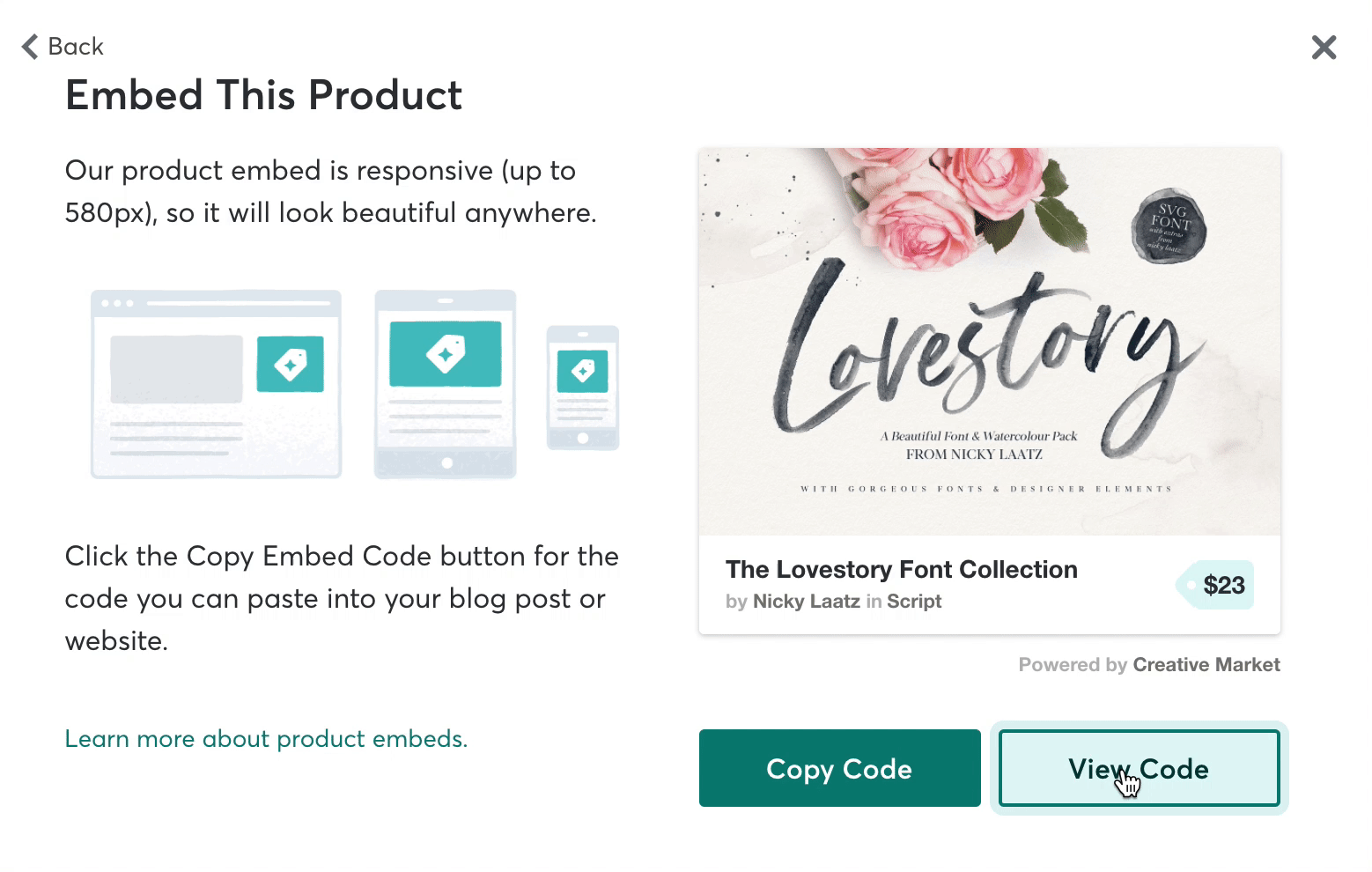Click the Back text label
Image resolution: width=1372 pixels, height=872 pixels.
click(x=76, y=47)
